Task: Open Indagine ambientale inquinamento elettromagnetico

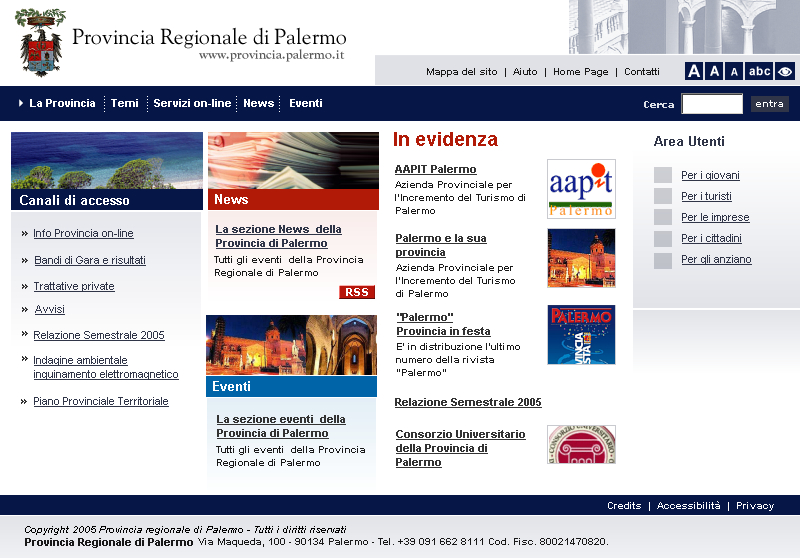Action: click(106, 367)
